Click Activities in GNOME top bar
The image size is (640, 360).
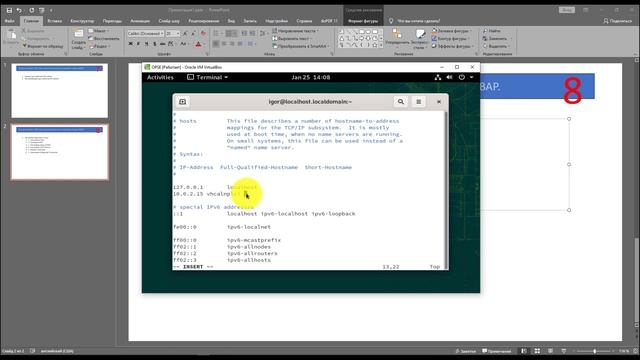[160, 77]
